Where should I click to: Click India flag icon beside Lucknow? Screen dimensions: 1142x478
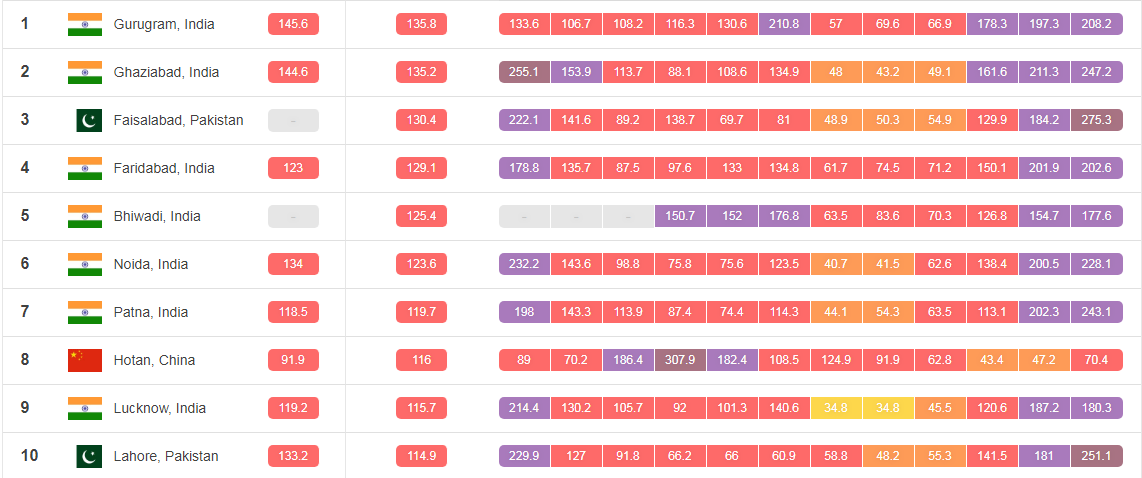[85, 408]
